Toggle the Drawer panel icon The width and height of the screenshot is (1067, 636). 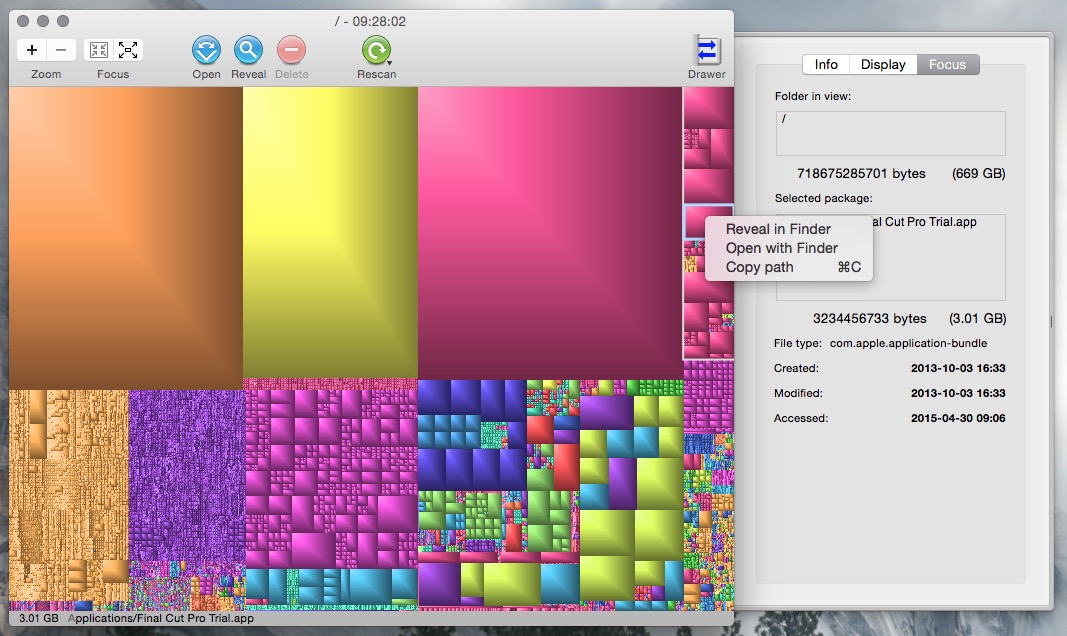707,50
